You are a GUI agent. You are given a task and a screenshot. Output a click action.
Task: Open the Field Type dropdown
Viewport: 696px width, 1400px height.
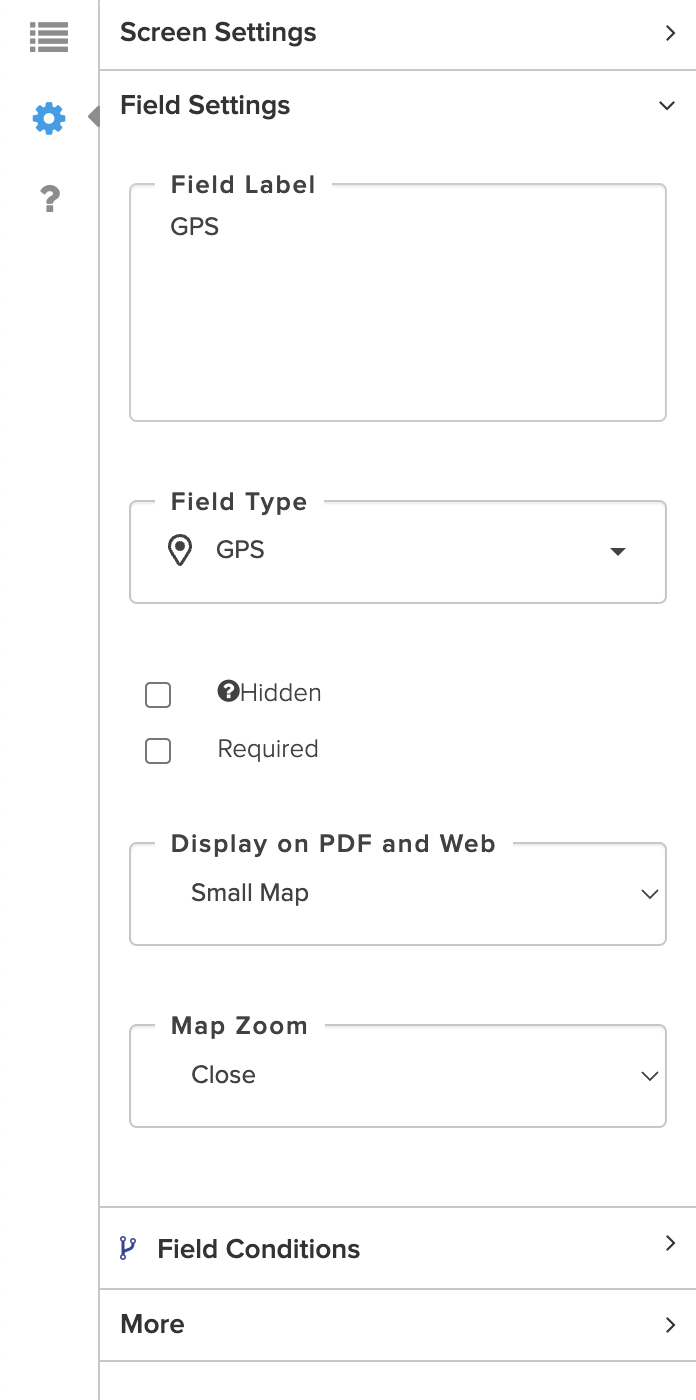pyautogui.click(x=398, y=551)
